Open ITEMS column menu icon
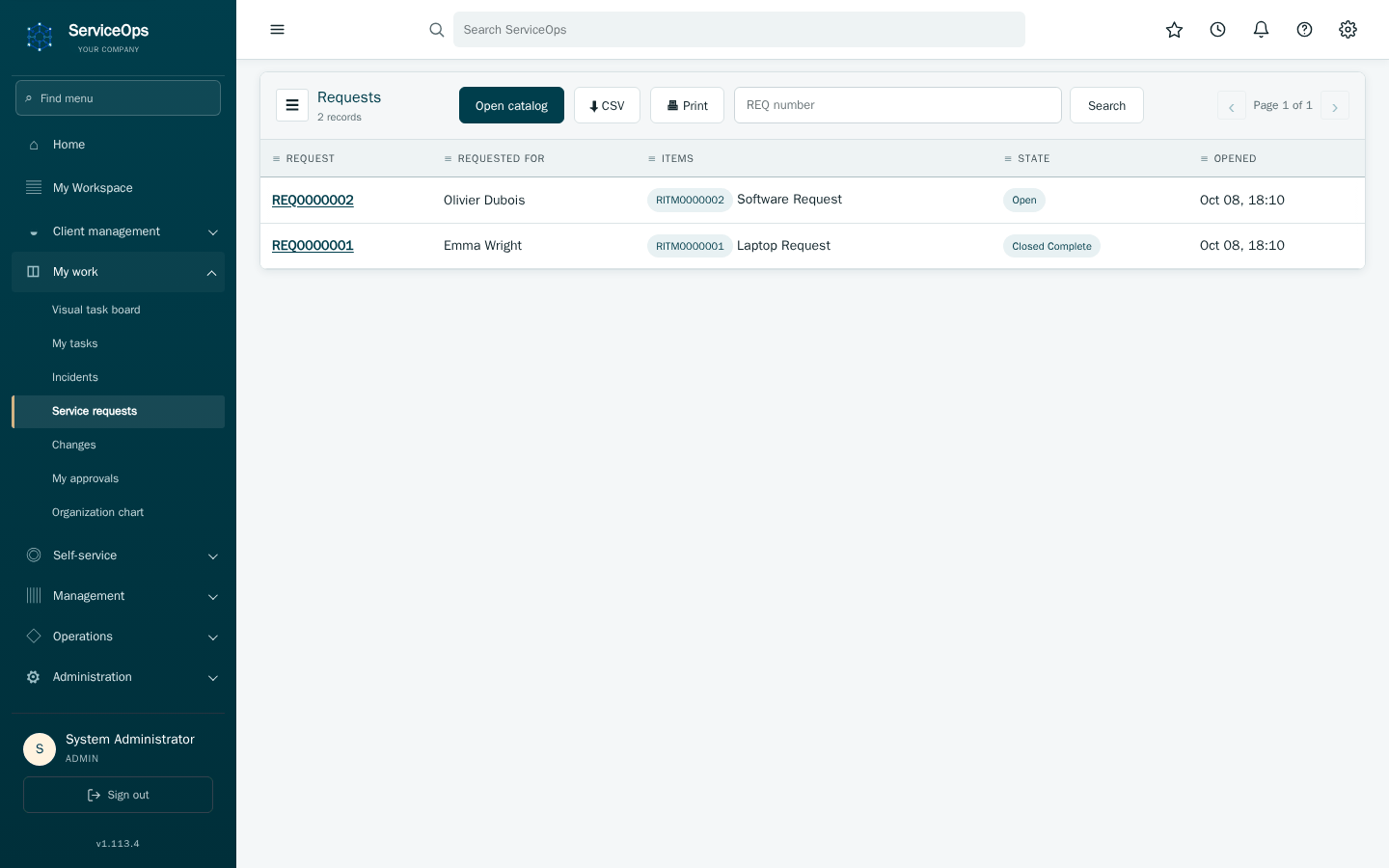The width and height of the screenshot is (1389, 868). pos(652,159)
